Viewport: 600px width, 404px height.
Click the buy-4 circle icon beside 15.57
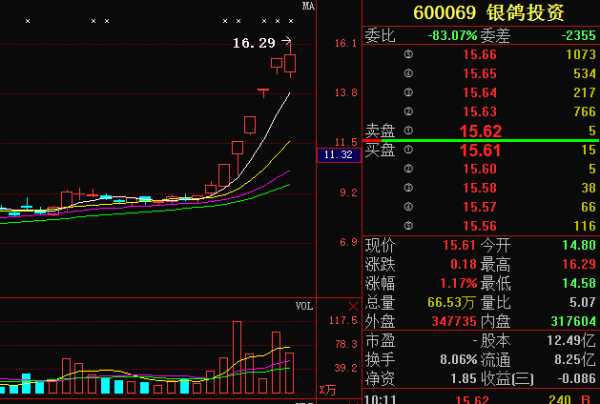[408, 207]
